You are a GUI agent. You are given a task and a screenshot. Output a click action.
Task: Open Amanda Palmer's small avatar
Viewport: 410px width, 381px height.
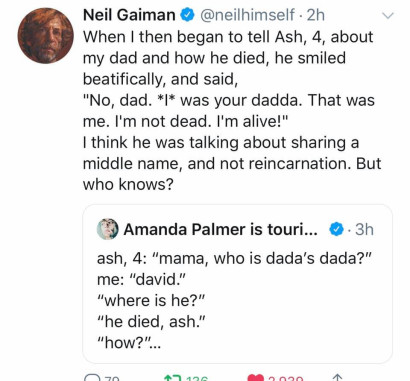(x=107, y=229)
